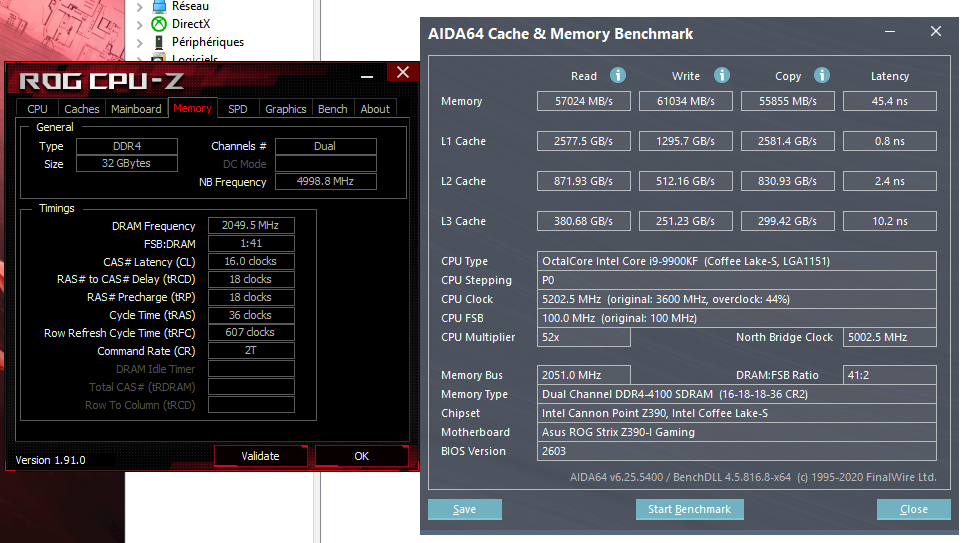Image resolution: width=966 pixels, height=543 pixels.
Task: Click Save in AIDA64 benchmark window
Action: 465,509
